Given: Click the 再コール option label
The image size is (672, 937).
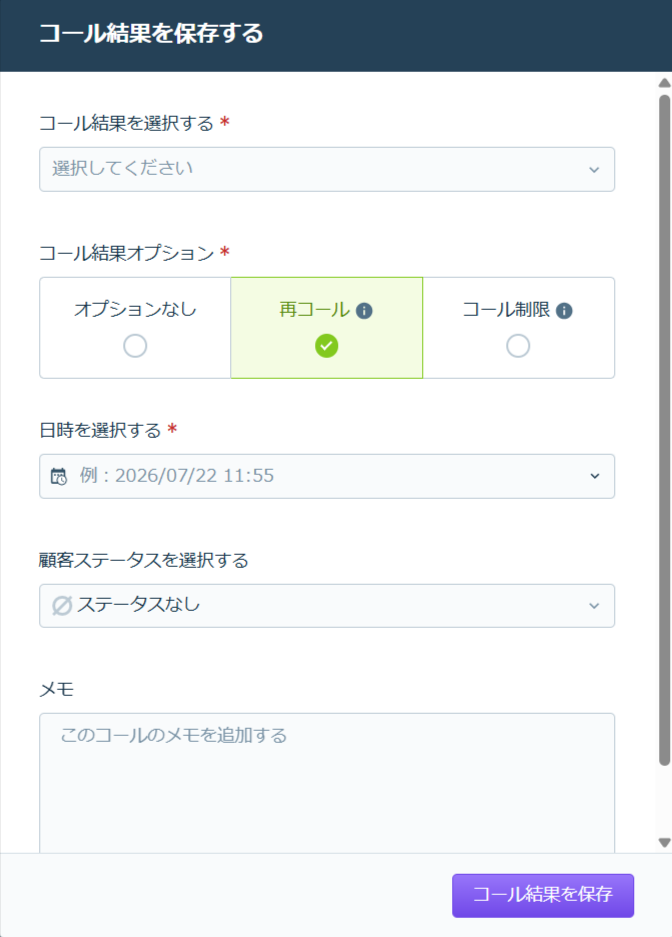Looking at the screenshot, I should (x=314, y=310).
